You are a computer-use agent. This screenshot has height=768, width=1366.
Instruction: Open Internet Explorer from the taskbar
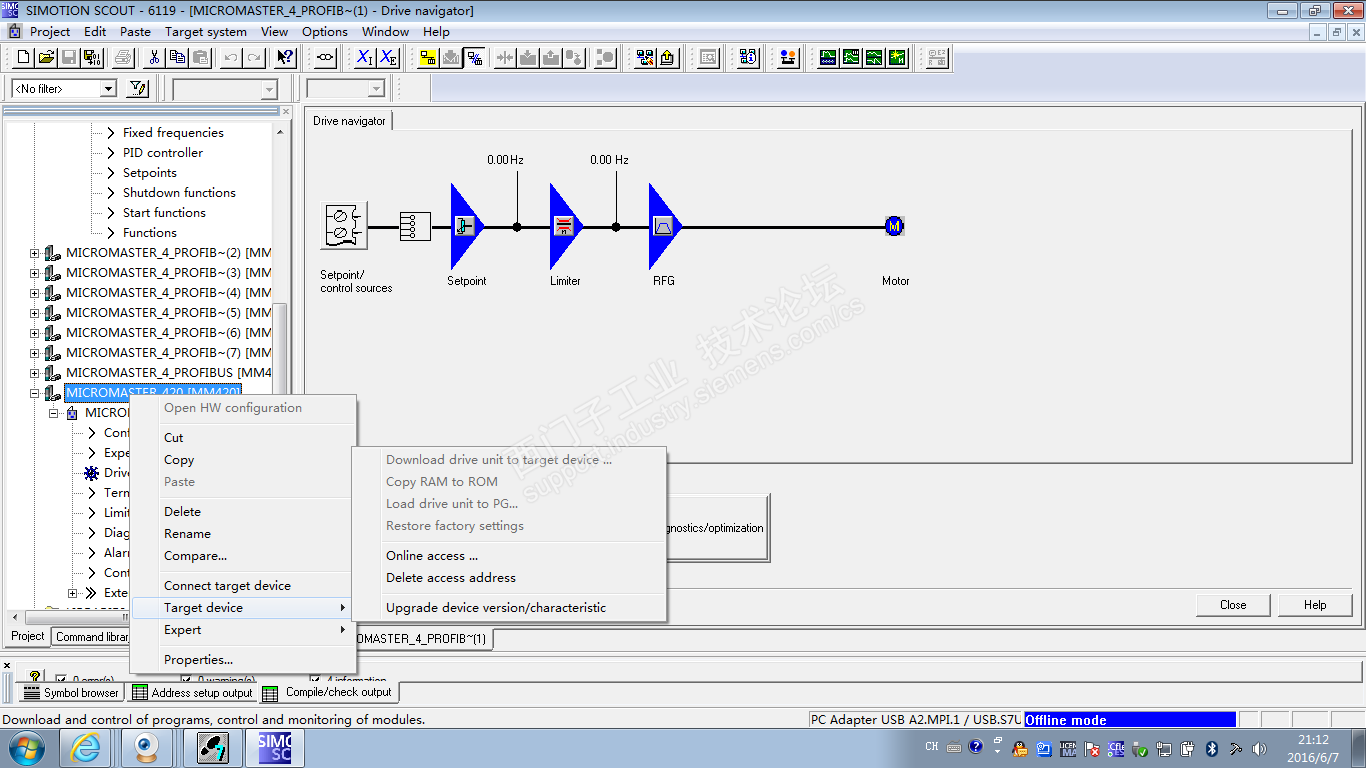85,748
